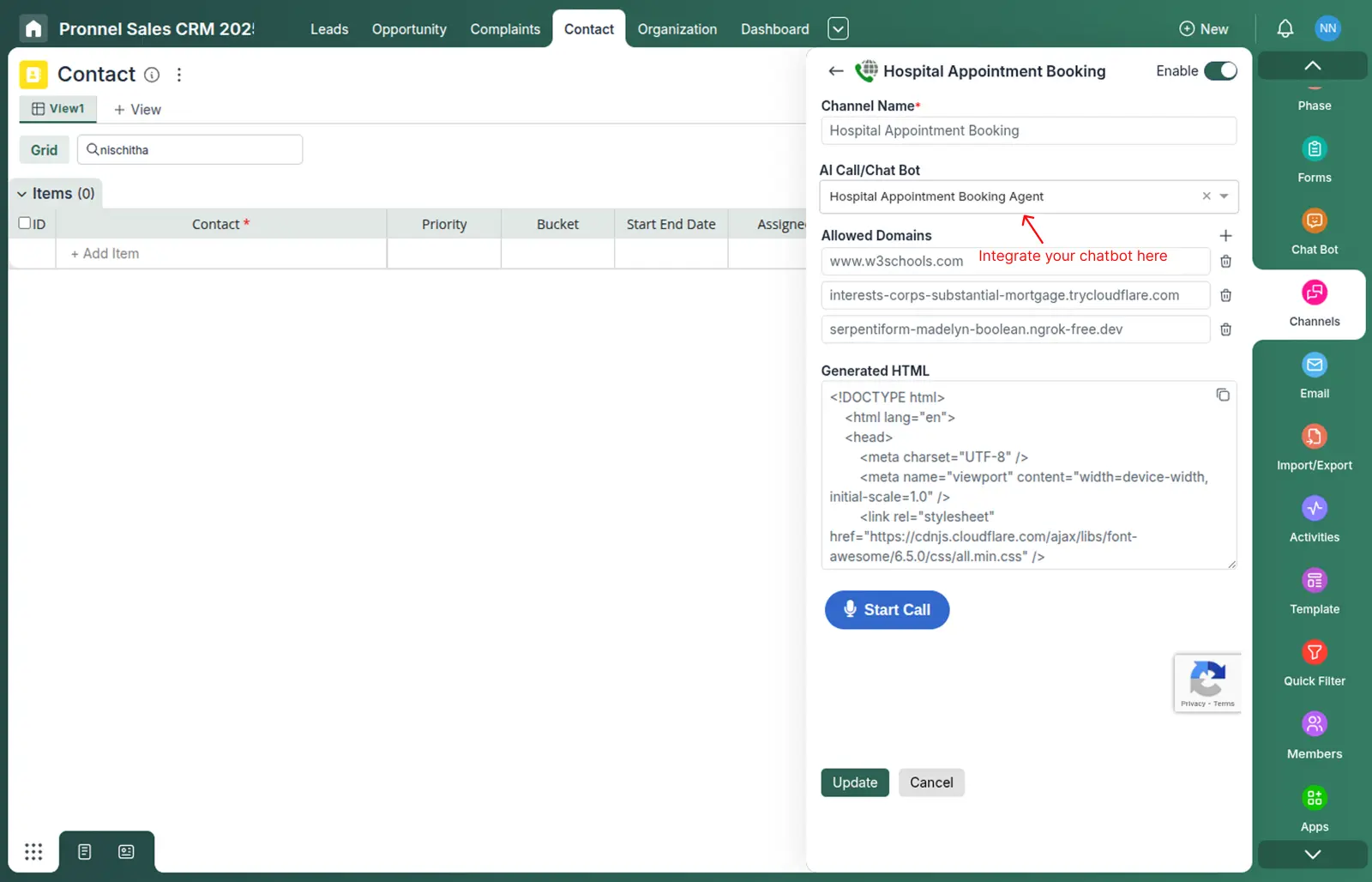The height and width of the screenshot is (882, 1372).
Task: Go to the Organization section
Action: point(677,28)
